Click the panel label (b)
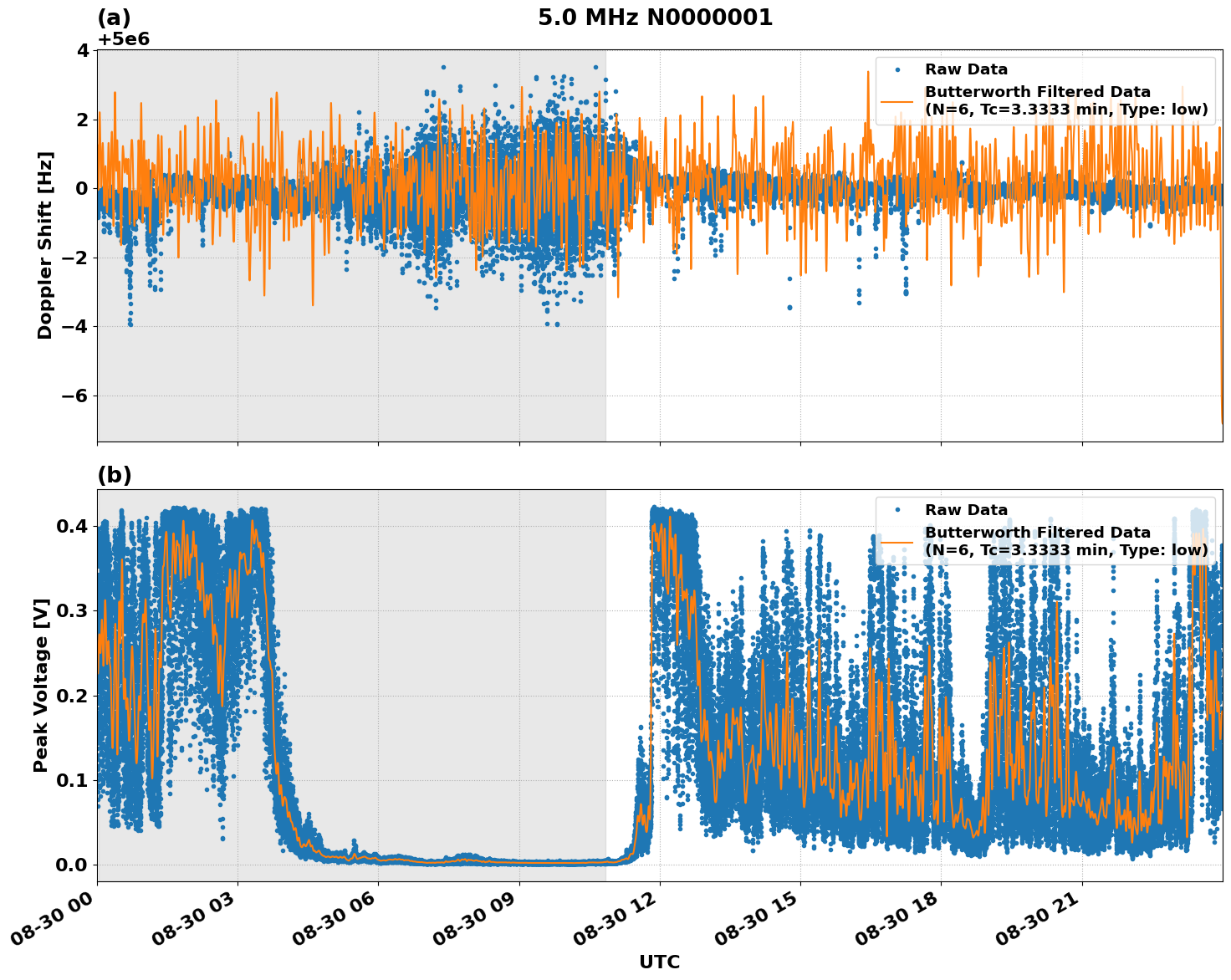Image resolution: width=1231 pixels, height=980 pixels. tap(115, 475)
